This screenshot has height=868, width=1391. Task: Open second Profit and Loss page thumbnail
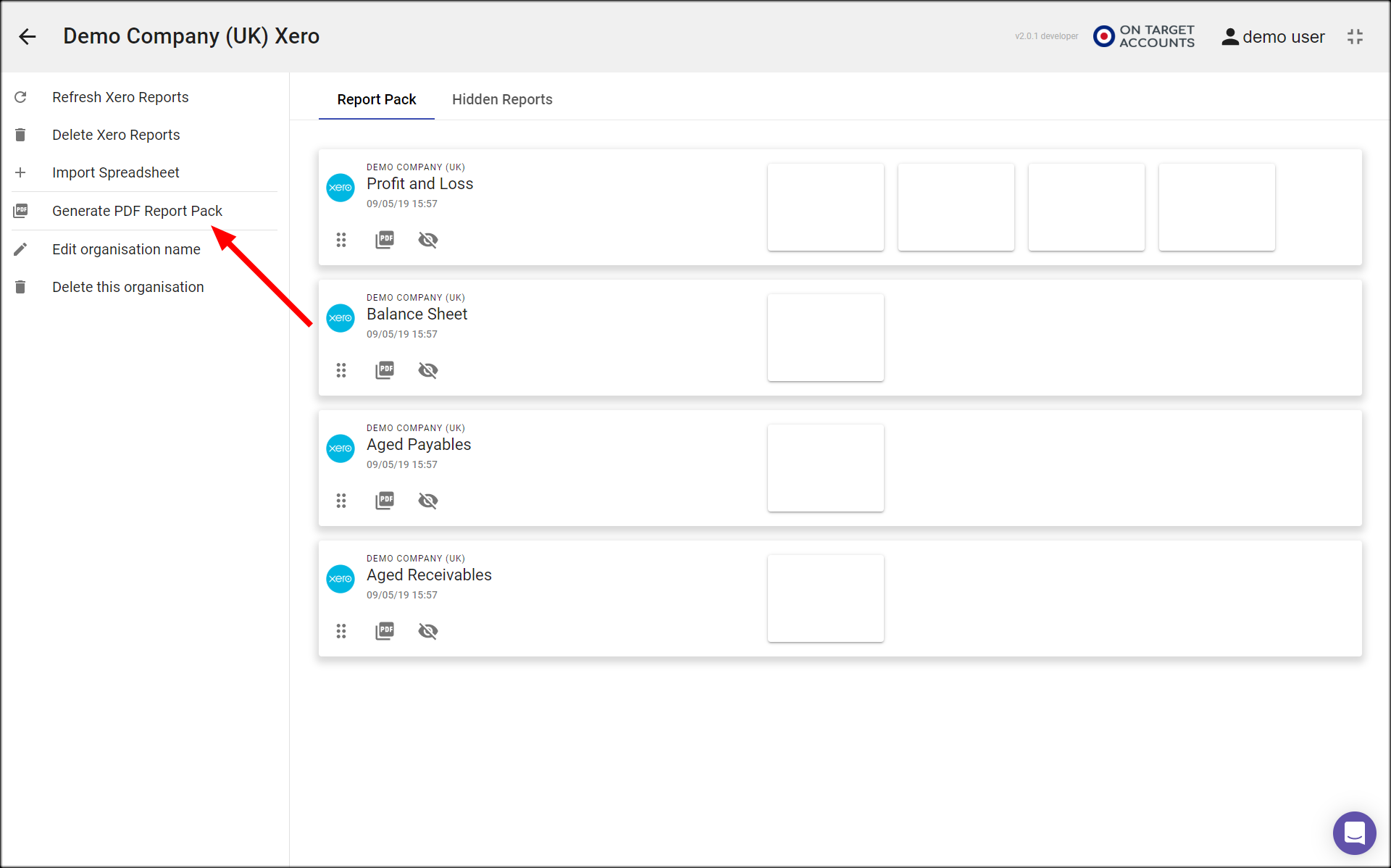(x=956, y=207)
